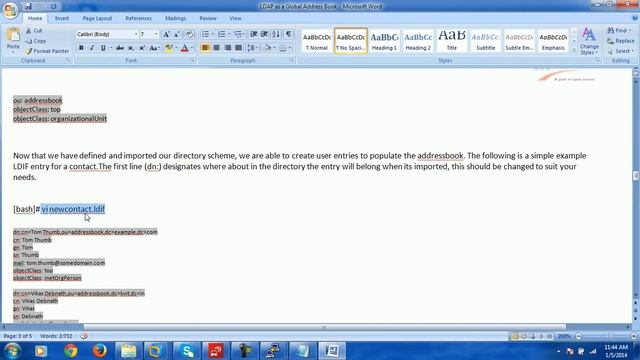Open Change Styles menu

tap(589, 41)
